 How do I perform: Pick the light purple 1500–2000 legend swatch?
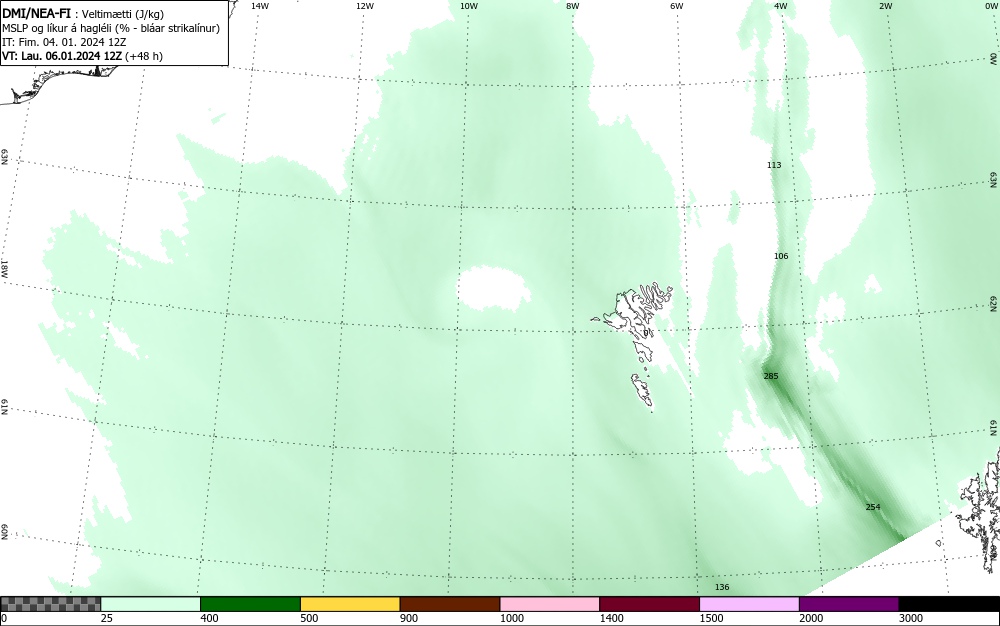point(749,604)
